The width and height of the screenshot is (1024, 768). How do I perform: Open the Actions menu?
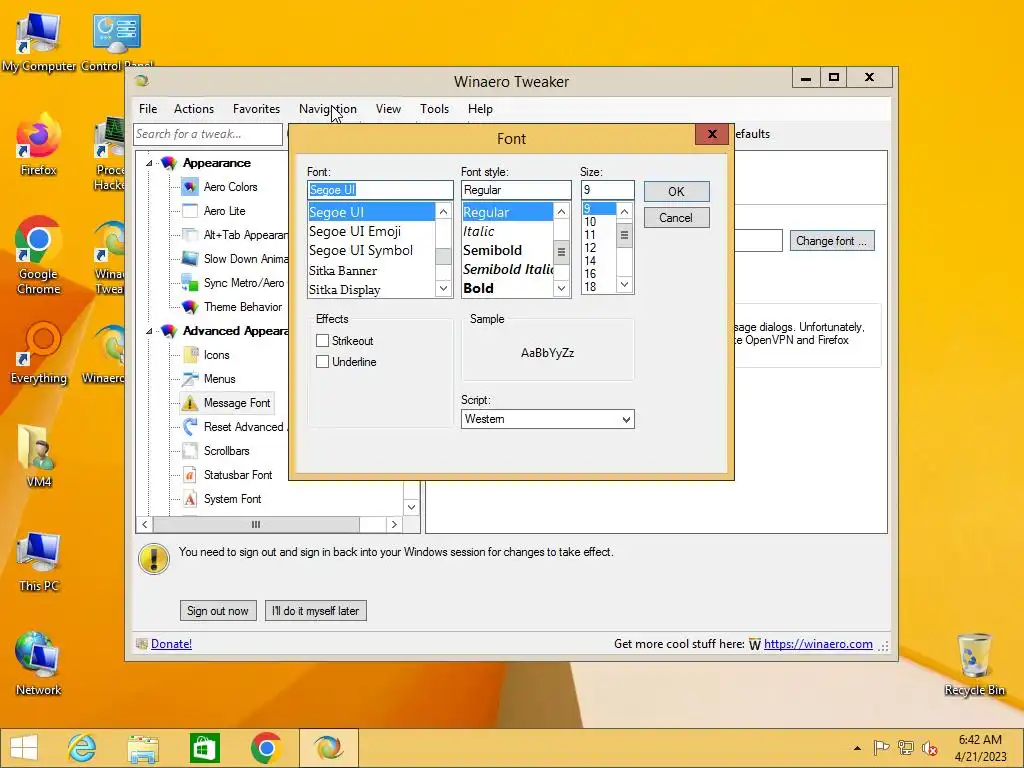click(193, 109)
